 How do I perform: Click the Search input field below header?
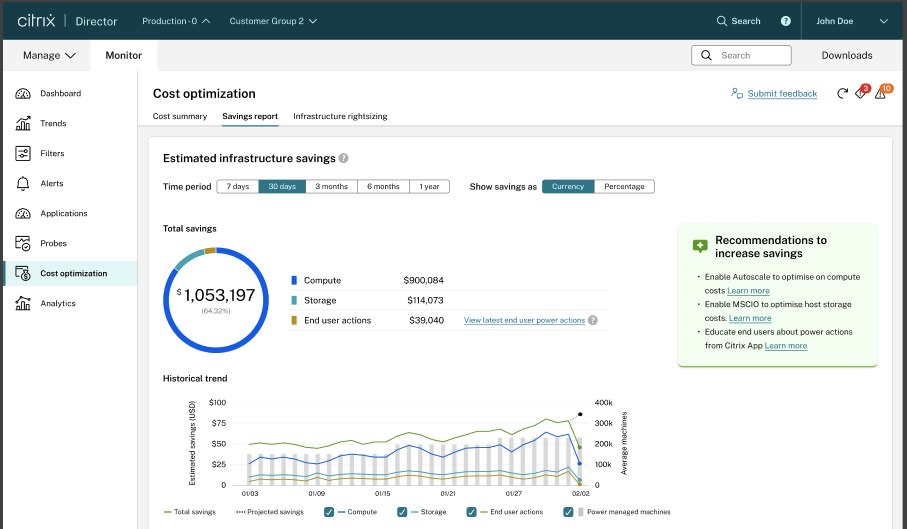741,56
